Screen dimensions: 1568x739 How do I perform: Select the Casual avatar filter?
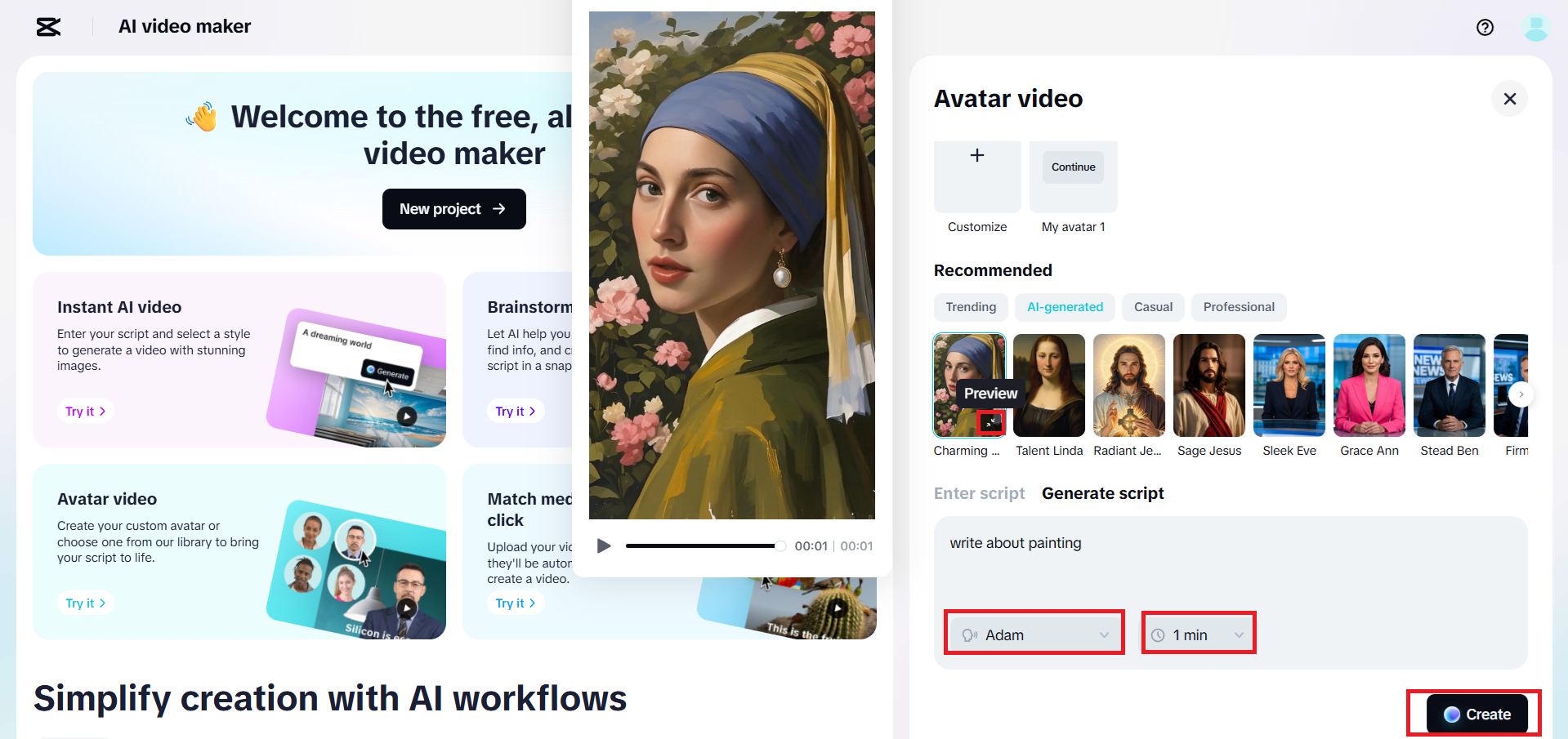click(1153, 307)
